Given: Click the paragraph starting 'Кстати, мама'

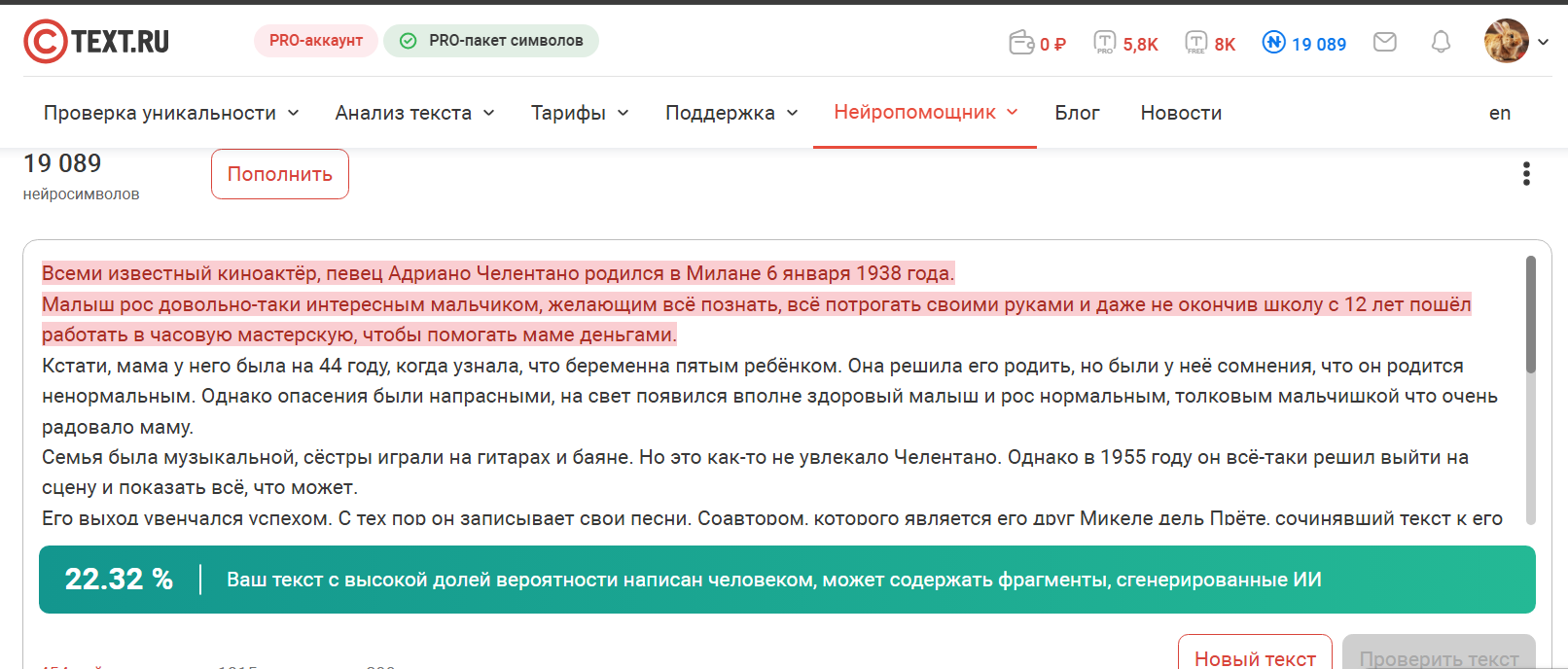Looking at the screenshot, I should tap(769, 396).
